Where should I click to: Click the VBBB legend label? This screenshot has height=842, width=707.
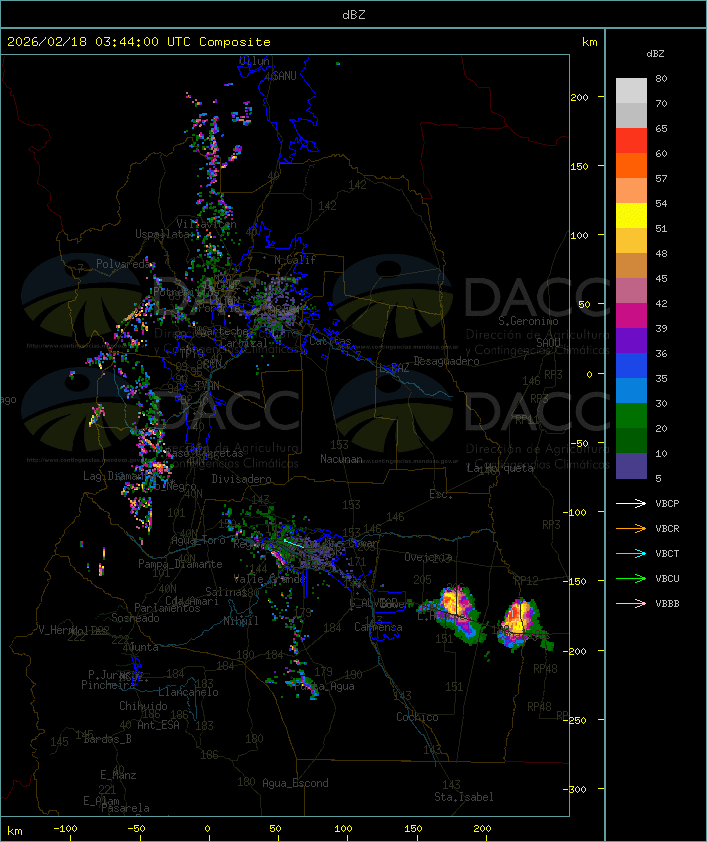(x=667, y=604)
